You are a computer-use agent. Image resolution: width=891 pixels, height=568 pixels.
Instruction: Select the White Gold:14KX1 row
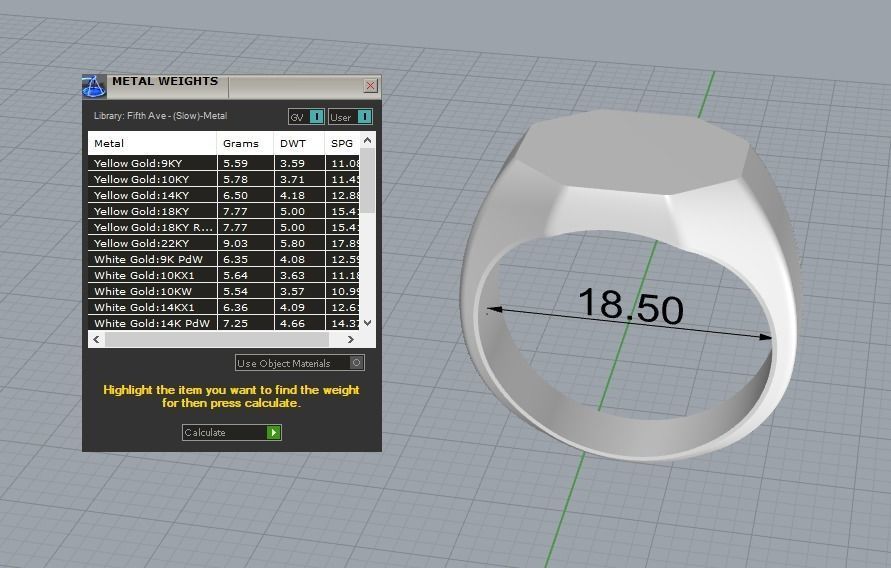(224, 307)
